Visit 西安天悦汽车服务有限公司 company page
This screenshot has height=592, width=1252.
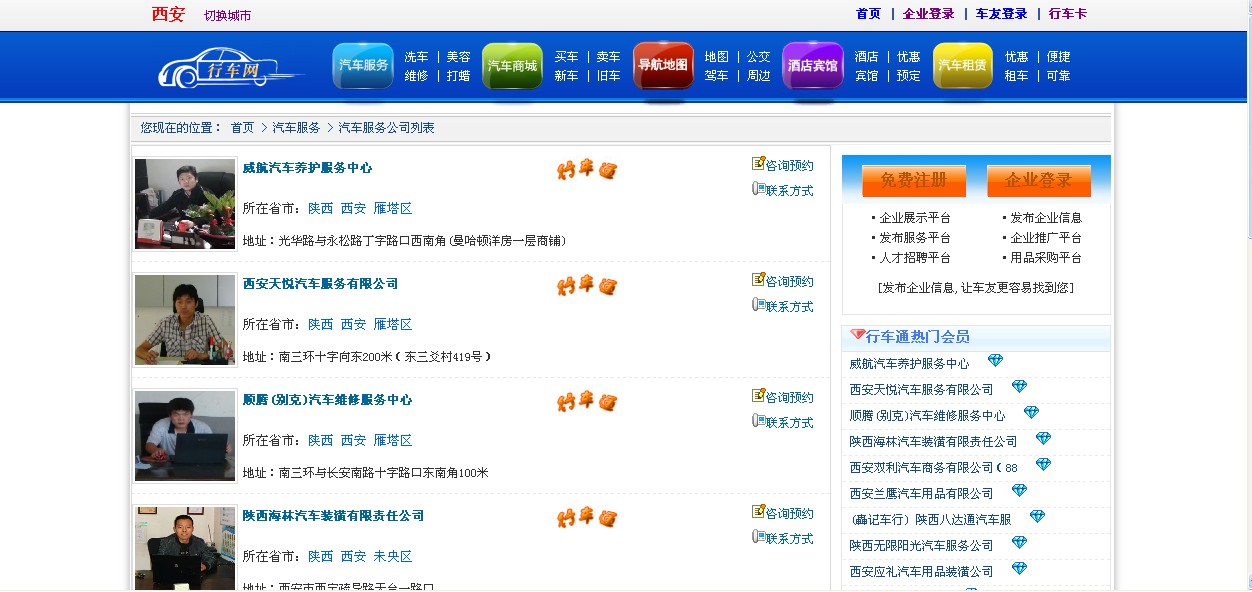click(320, 283)
